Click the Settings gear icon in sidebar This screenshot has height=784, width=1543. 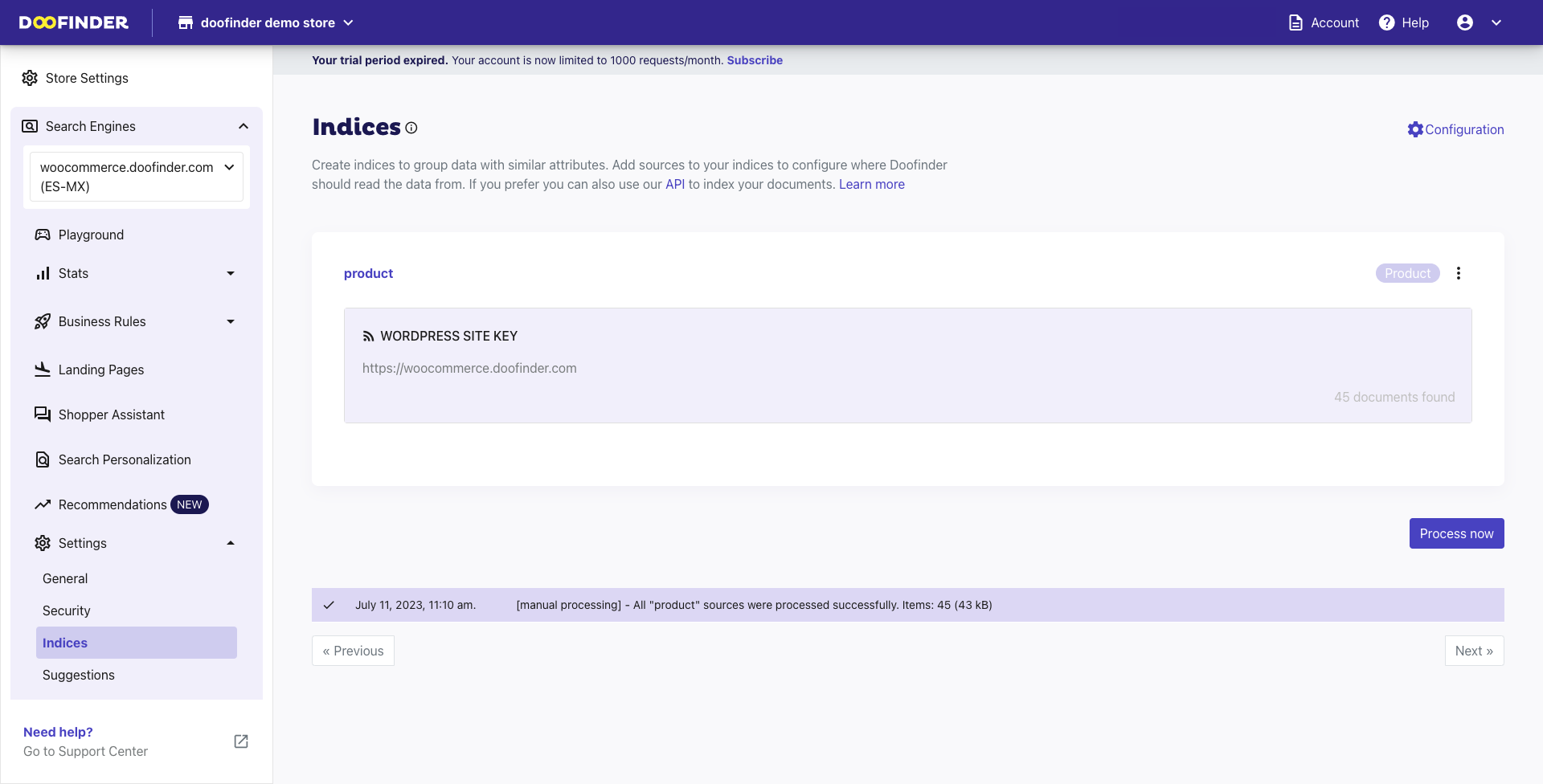pos(43,543)
